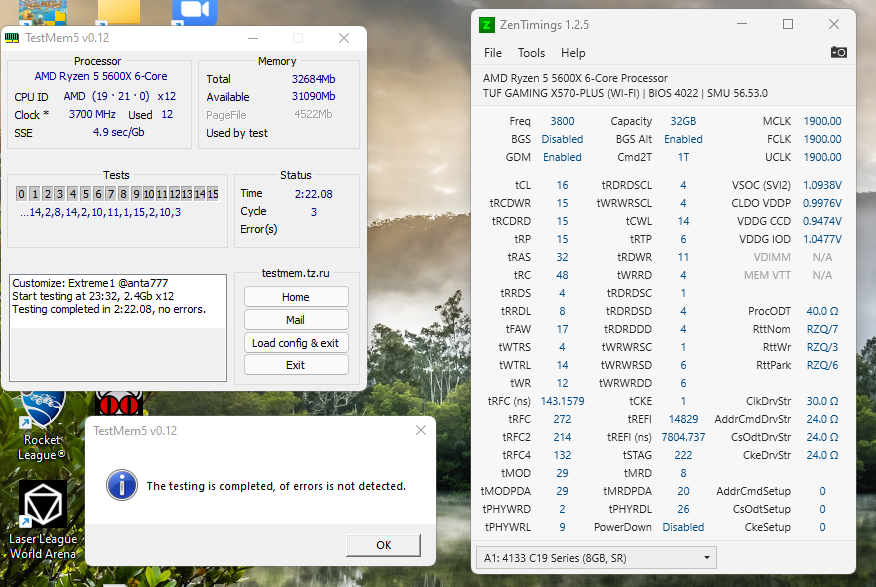Close the ZenTimings window
876x587 pixels.
click(x=834, y=24)
